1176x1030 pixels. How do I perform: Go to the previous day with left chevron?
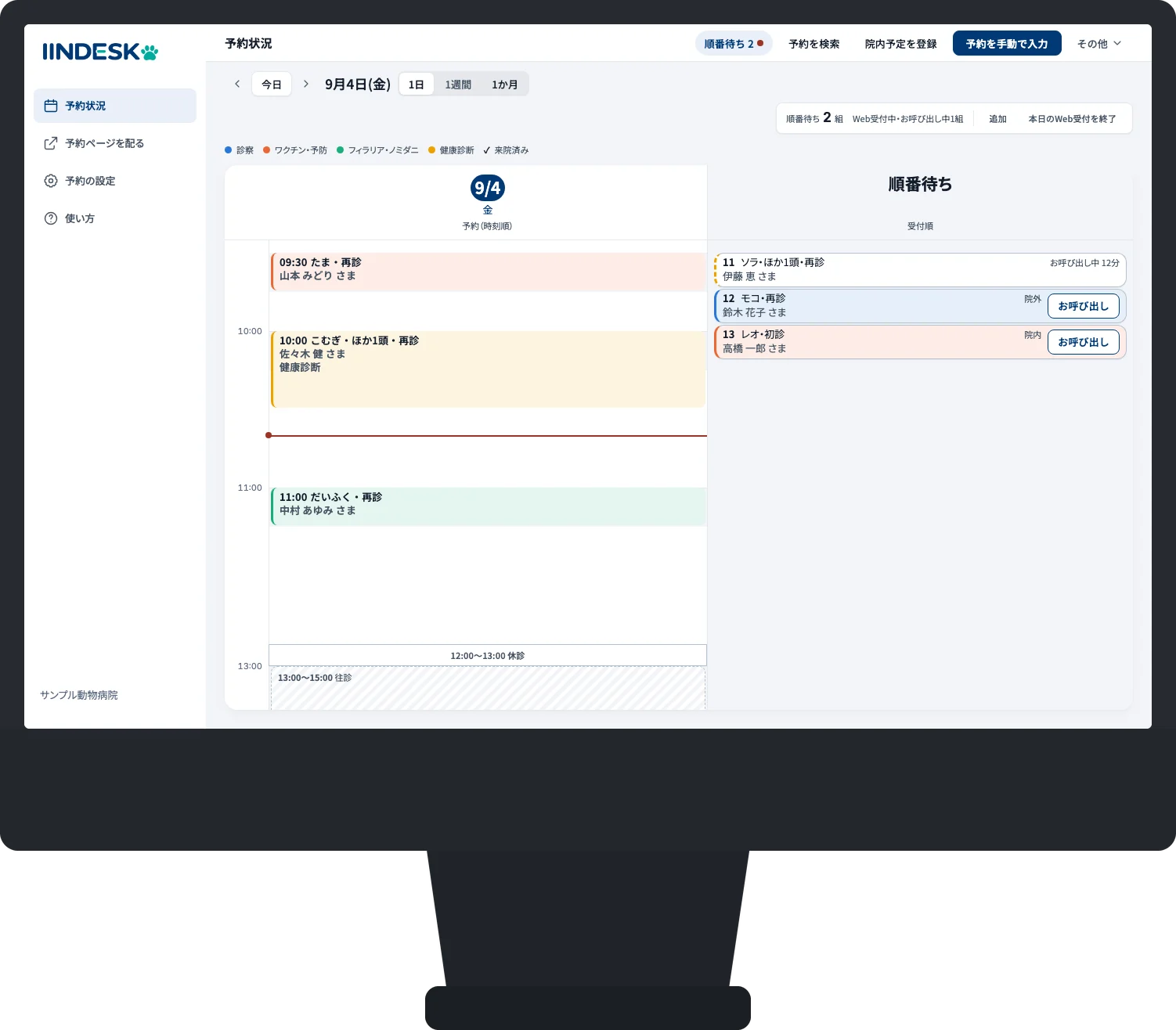point(237,84)
